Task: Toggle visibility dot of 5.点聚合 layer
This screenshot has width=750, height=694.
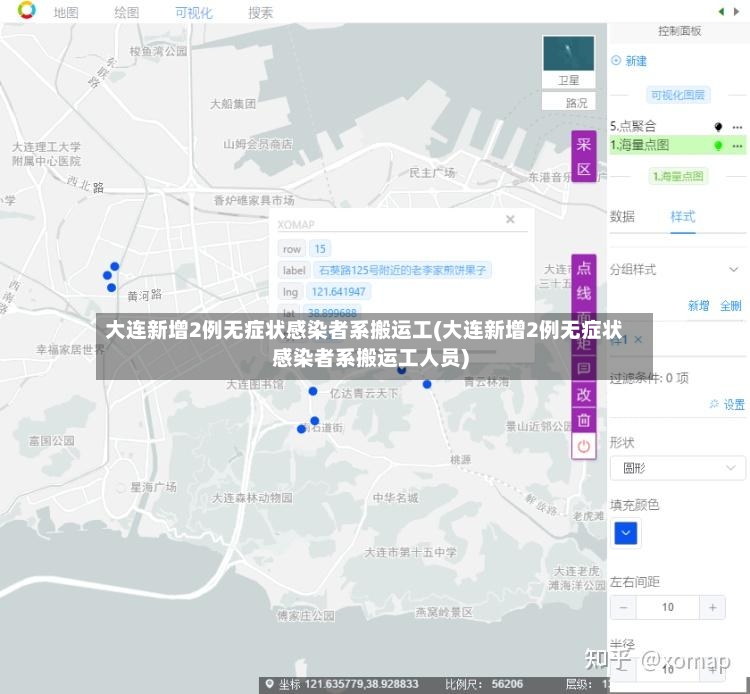Action: 718,126
